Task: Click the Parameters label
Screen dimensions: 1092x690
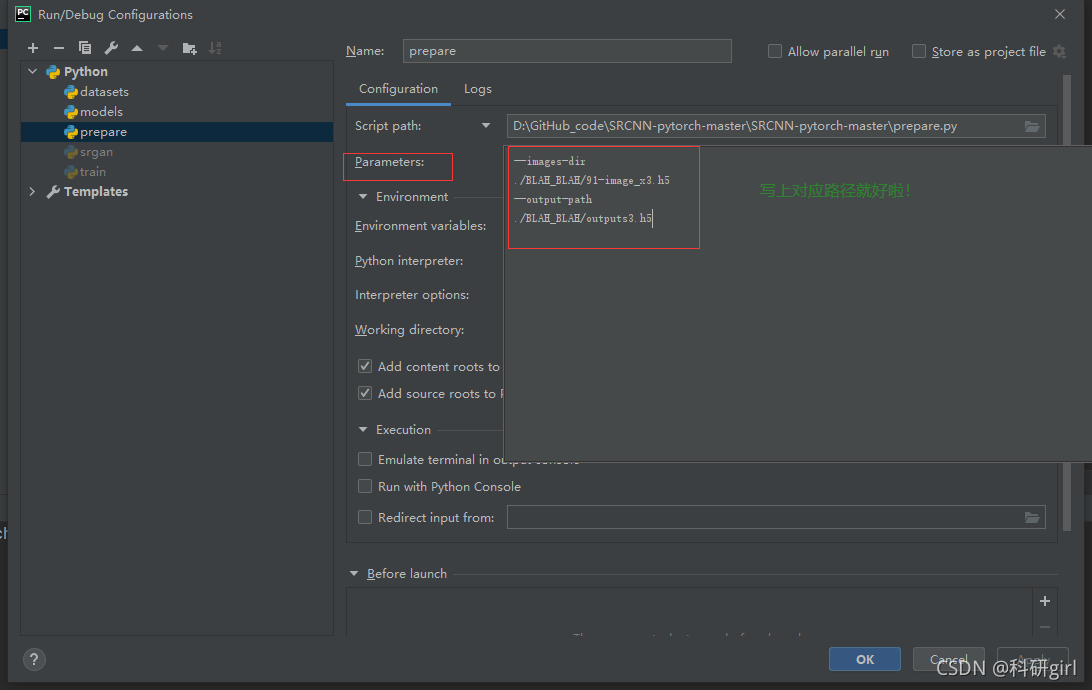Action: tap(389, 162)
